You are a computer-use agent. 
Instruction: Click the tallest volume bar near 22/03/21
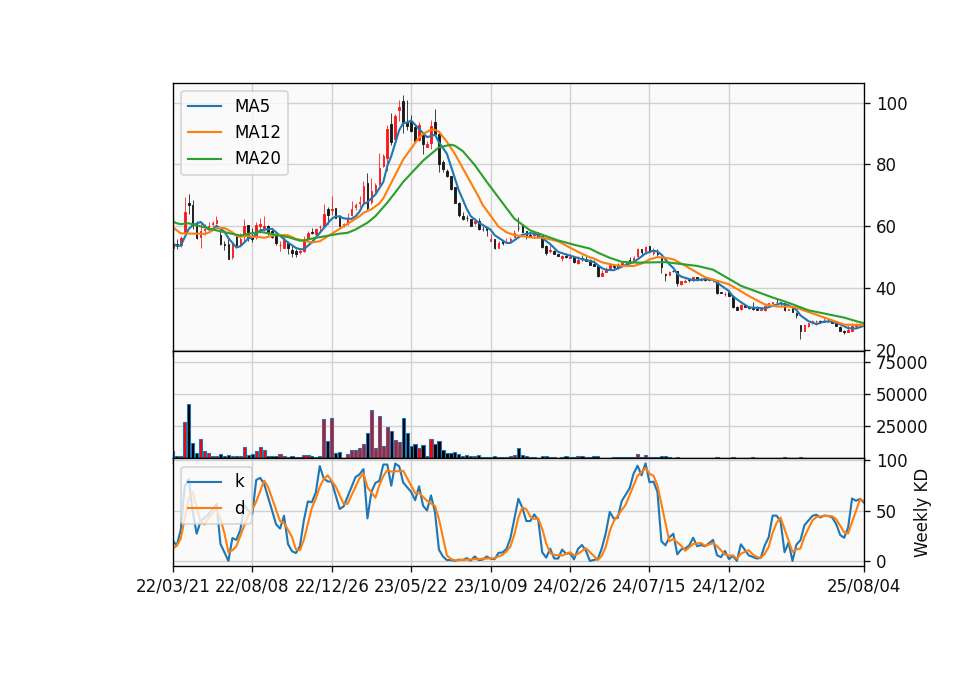coord(189,431)
